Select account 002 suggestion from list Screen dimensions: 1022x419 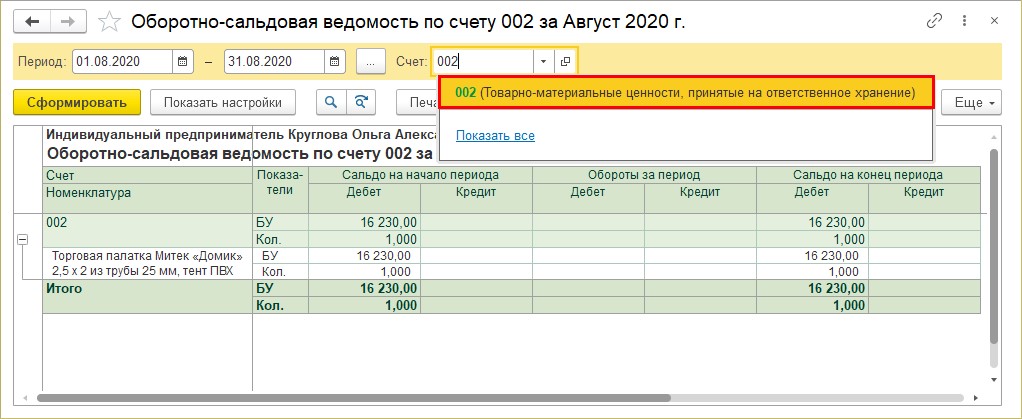tap(688, 93)
